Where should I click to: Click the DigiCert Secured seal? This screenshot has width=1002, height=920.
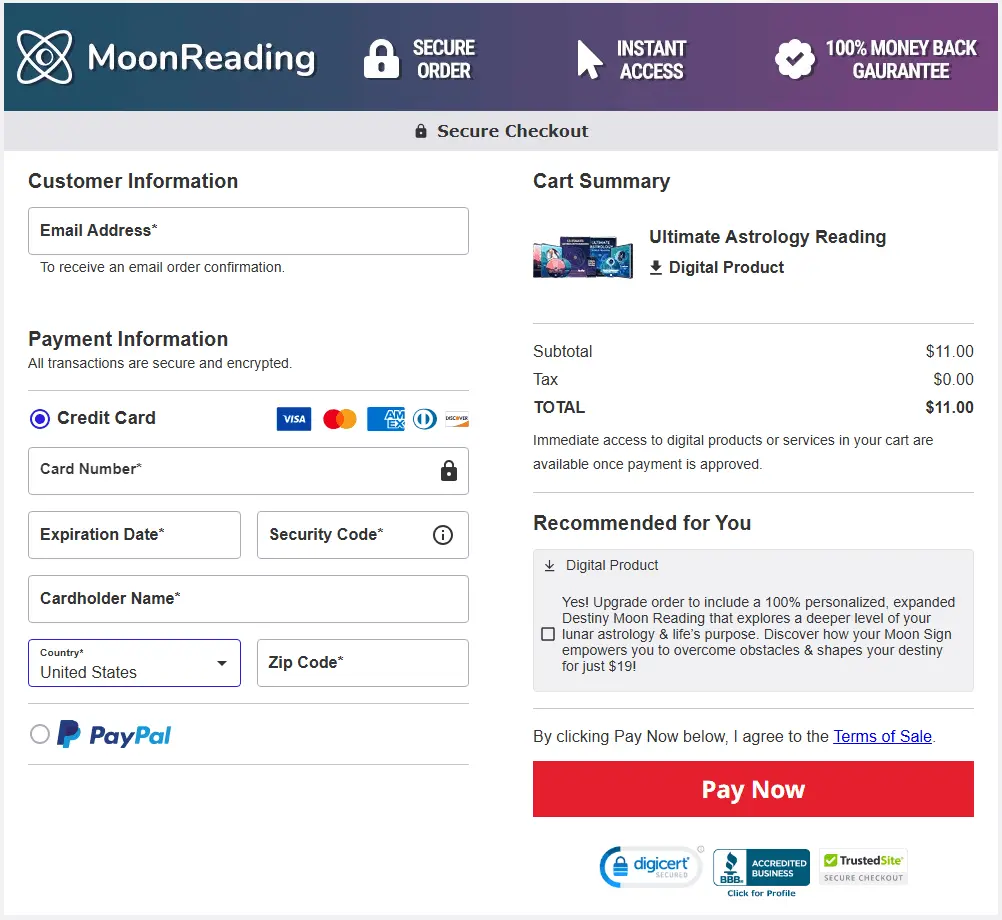coord(651,867)
